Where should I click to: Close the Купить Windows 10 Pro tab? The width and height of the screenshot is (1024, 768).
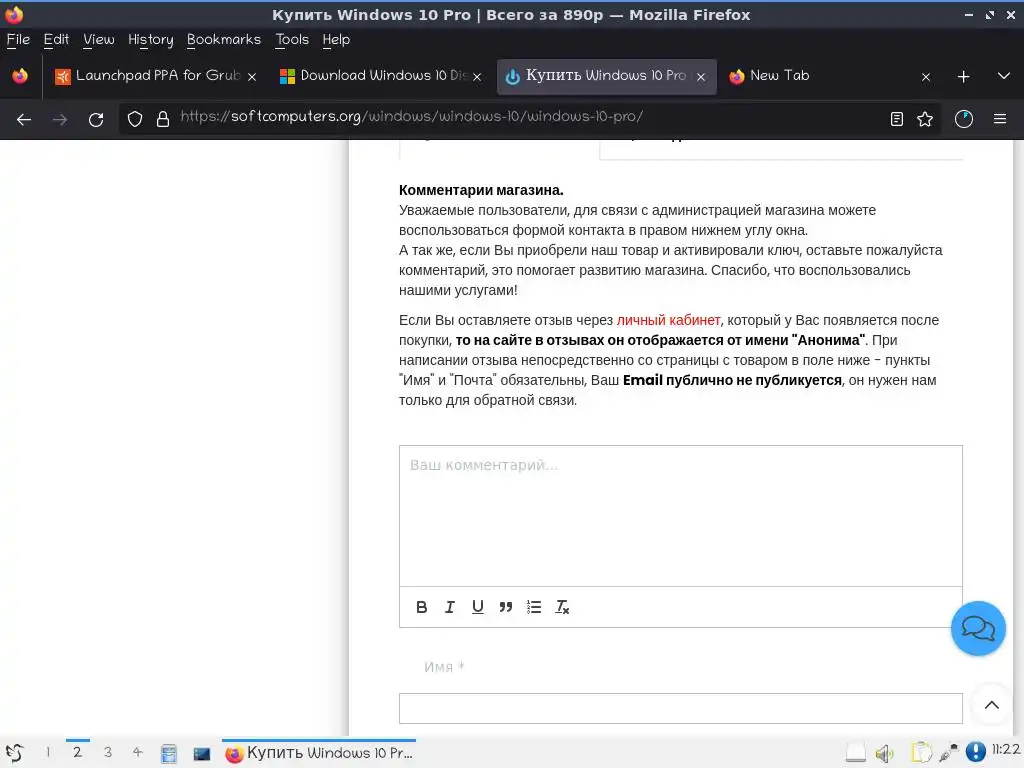[701, 77]
